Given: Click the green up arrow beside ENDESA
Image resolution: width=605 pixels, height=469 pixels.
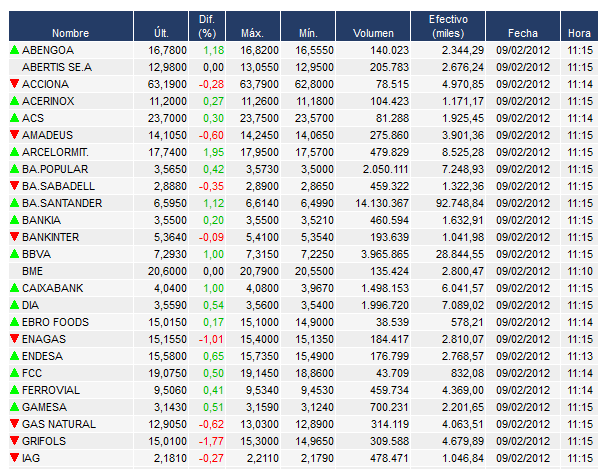Looking at the screenshot, I should (15, 355).
